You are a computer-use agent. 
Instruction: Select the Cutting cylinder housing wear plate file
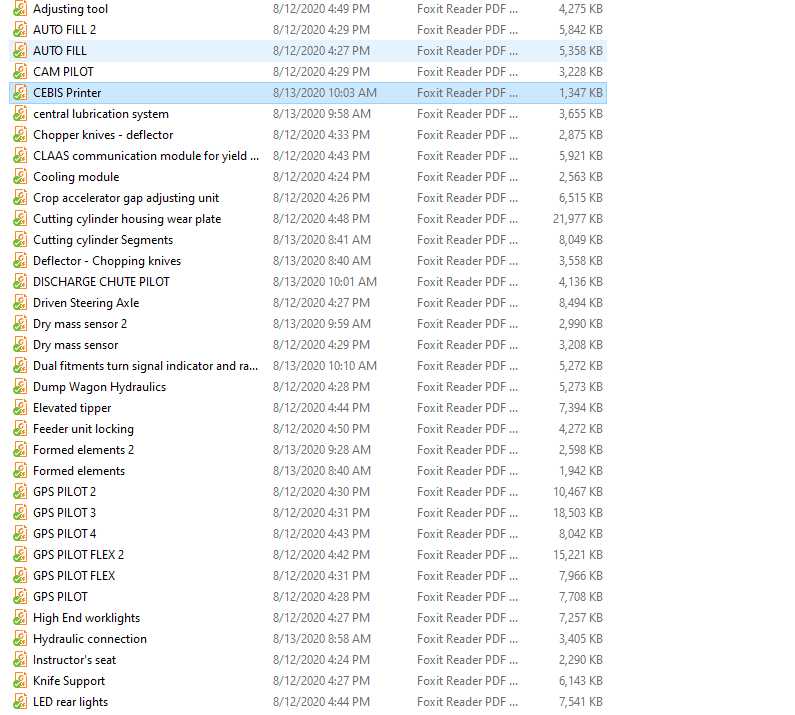(x=127, y=219)
